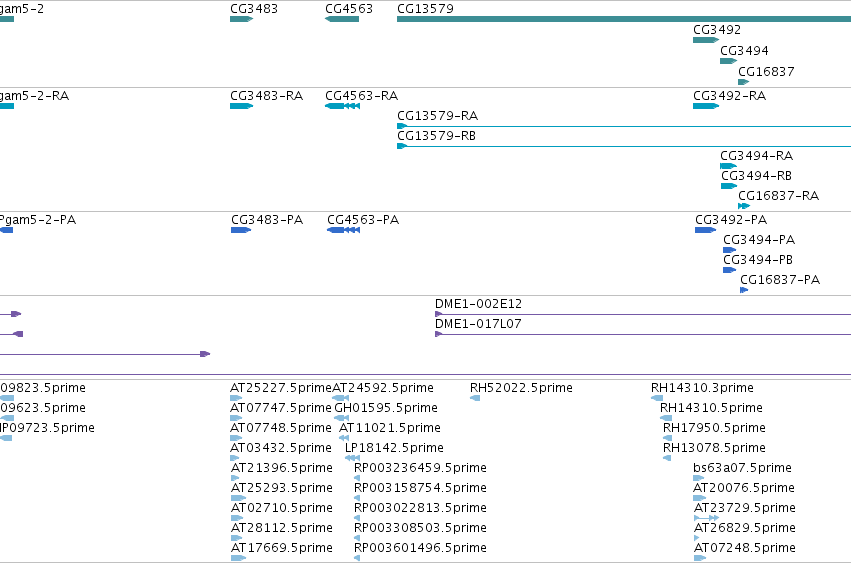This screenshot has width=851, height=563.
Task: Select EST AT07748.5prime
Action: (281, 428)
